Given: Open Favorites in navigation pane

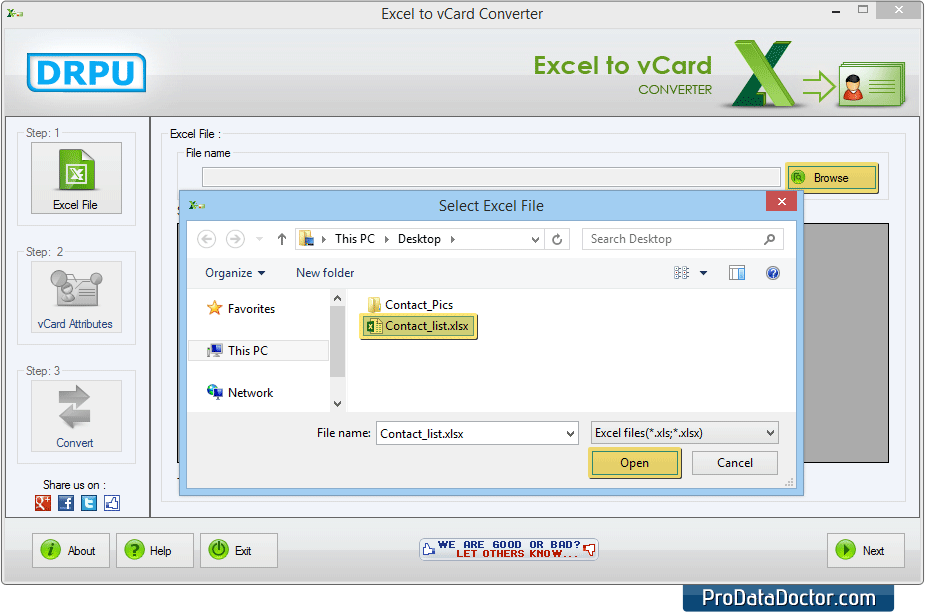Looking at the screenshot, I should coord(241,309).
